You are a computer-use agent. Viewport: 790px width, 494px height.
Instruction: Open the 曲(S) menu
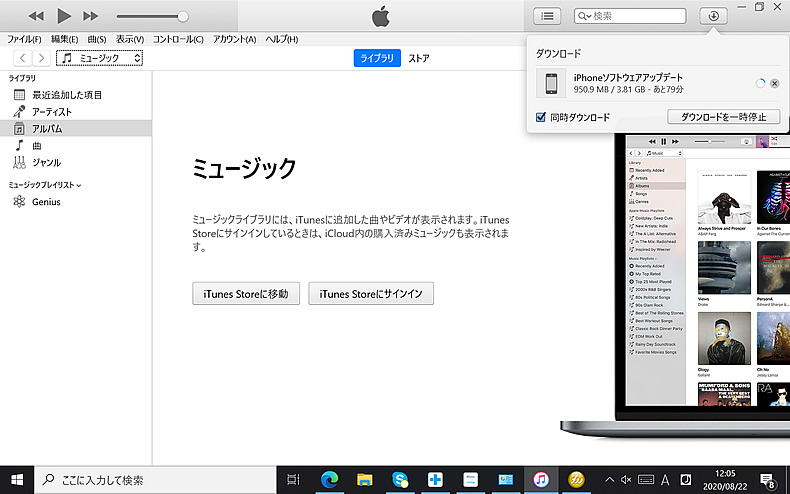(x=97, y=39)
